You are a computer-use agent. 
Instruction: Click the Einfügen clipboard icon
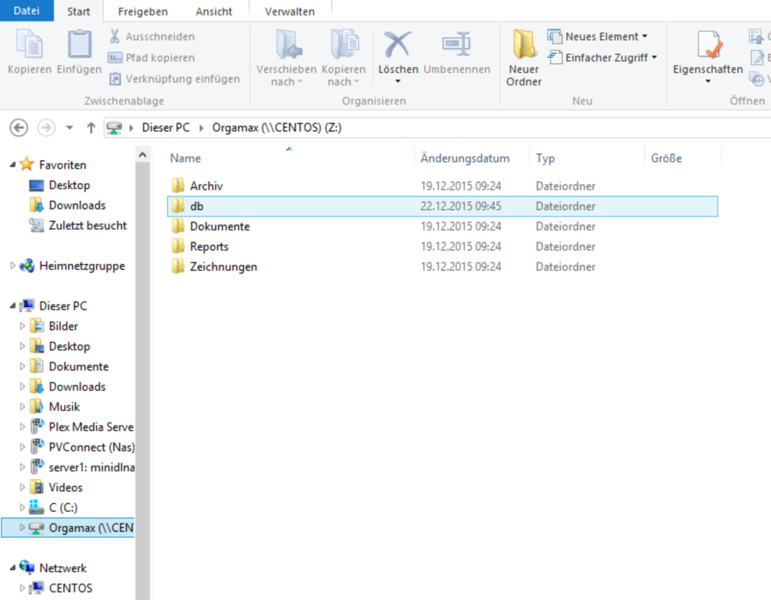(79, 44)
